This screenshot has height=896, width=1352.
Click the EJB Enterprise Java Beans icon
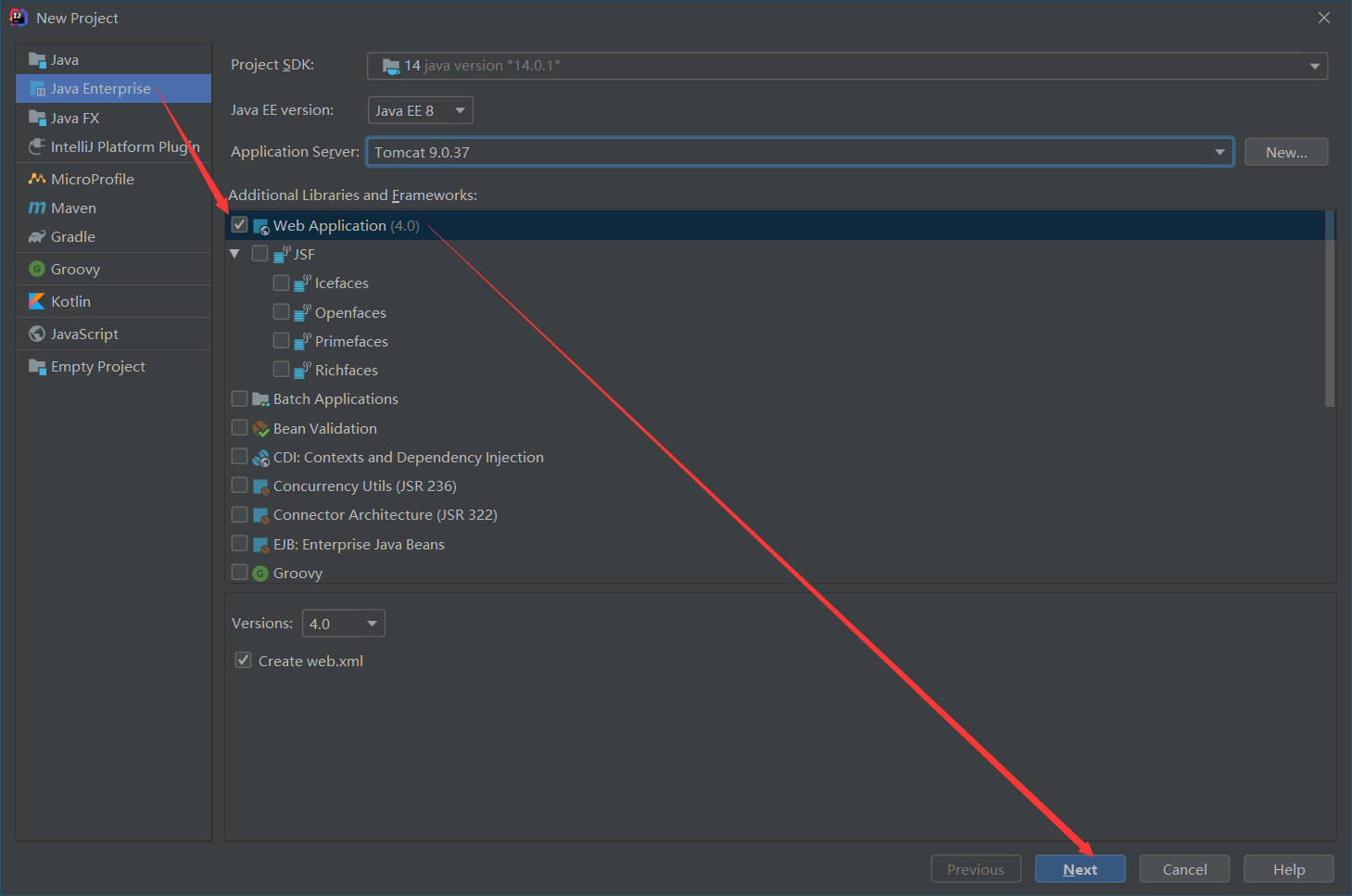click(x=261, y=545)
